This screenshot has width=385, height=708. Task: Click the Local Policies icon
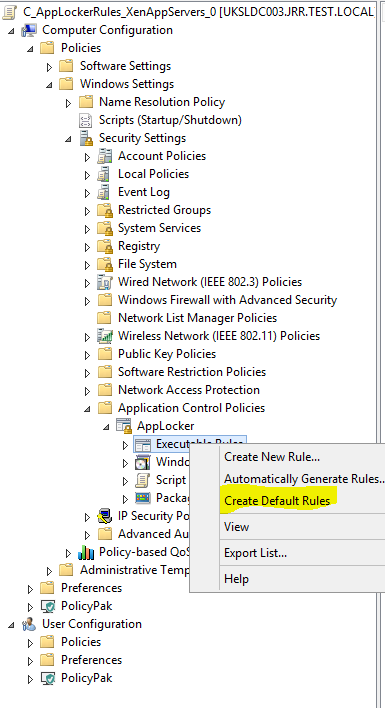[104, 174]
